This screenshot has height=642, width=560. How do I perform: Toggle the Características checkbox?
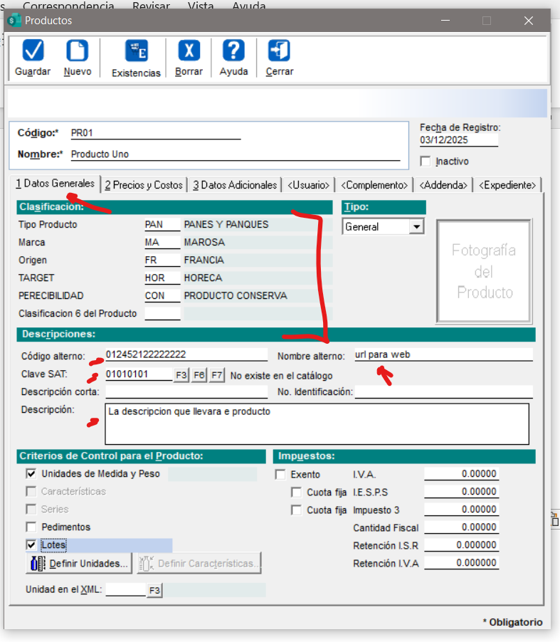(x=31, y=491)
